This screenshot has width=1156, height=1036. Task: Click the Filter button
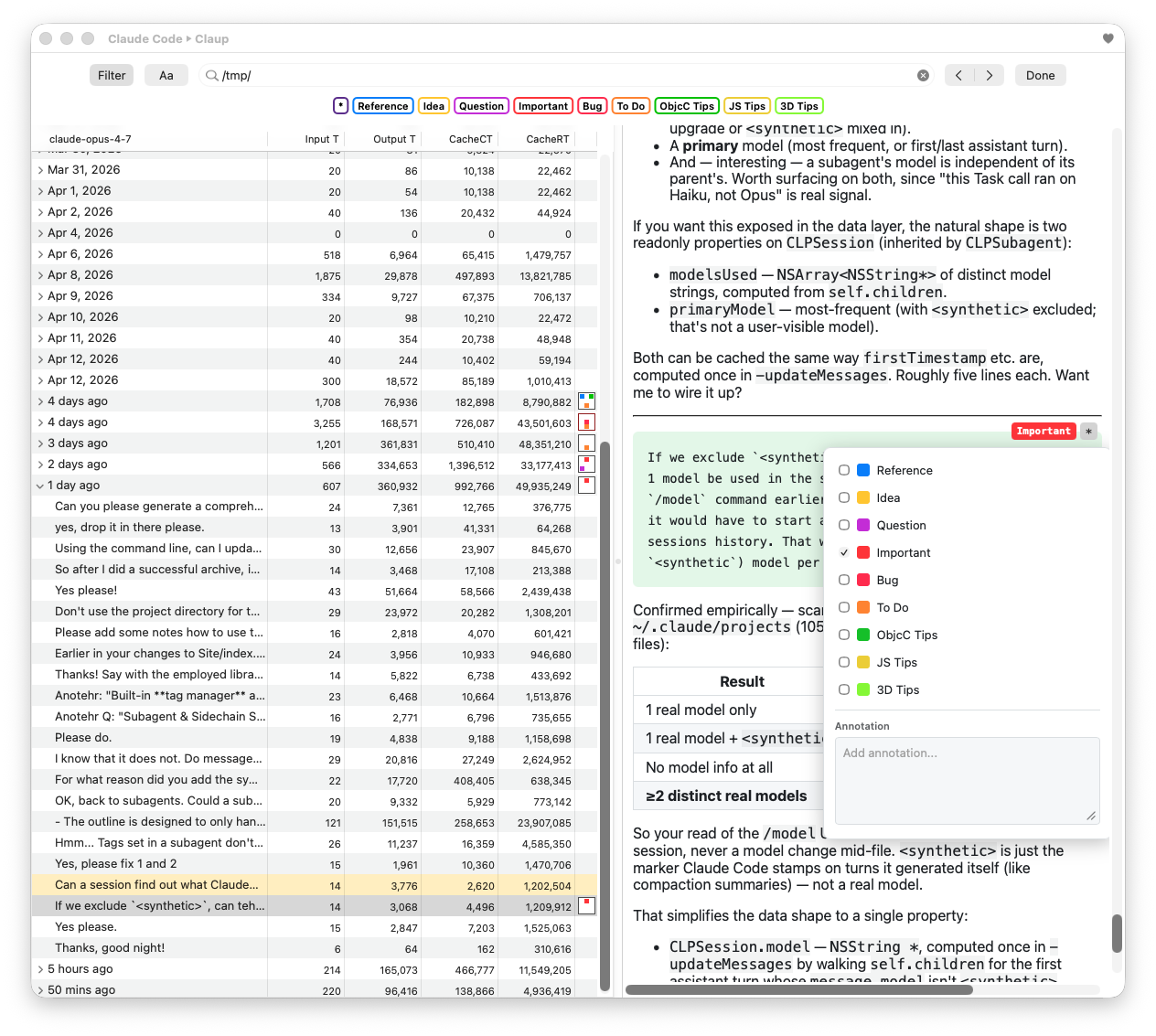tap(112, 76)
